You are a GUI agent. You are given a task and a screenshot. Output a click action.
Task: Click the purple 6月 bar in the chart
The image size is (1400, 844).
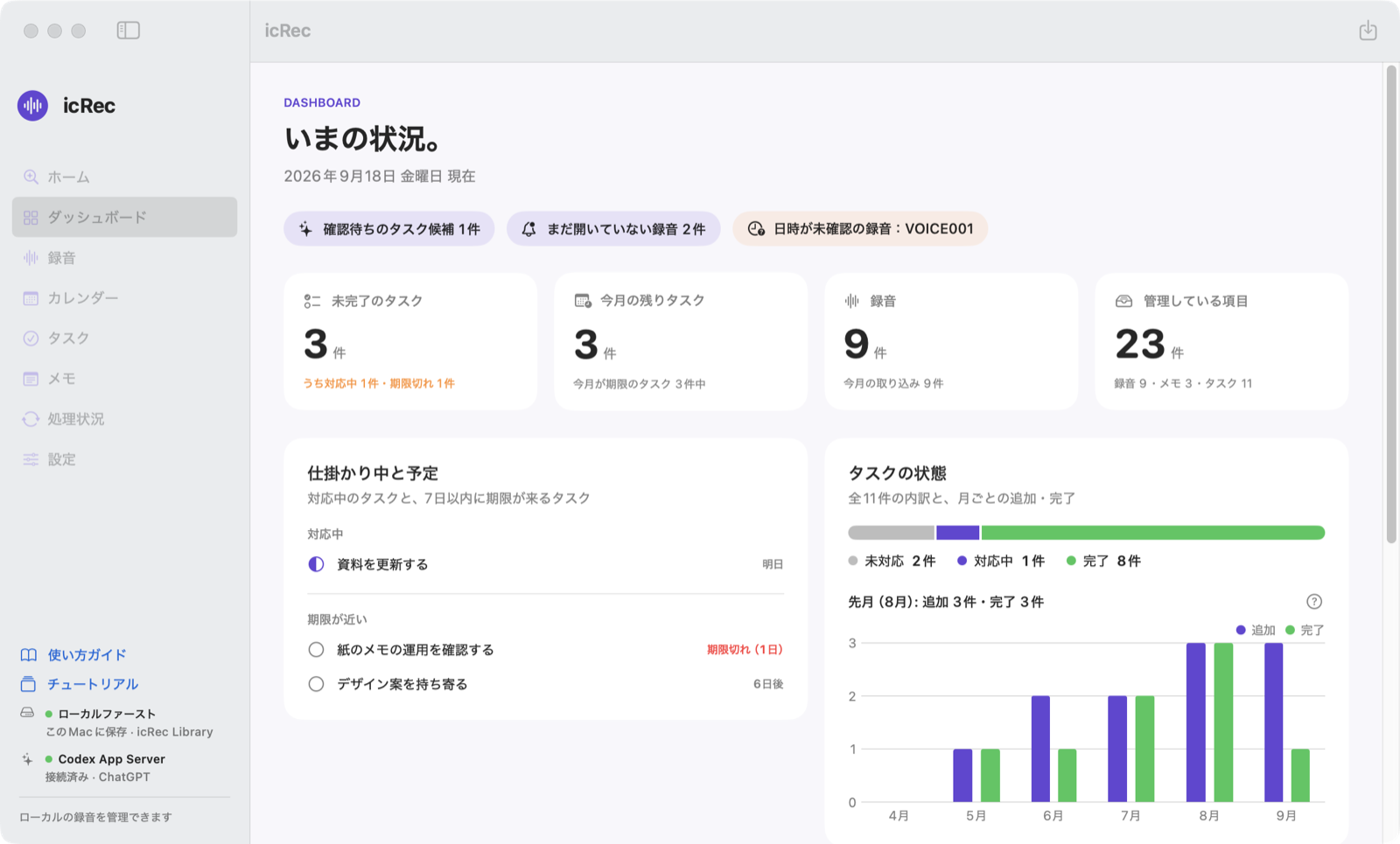click(1040, 749)
